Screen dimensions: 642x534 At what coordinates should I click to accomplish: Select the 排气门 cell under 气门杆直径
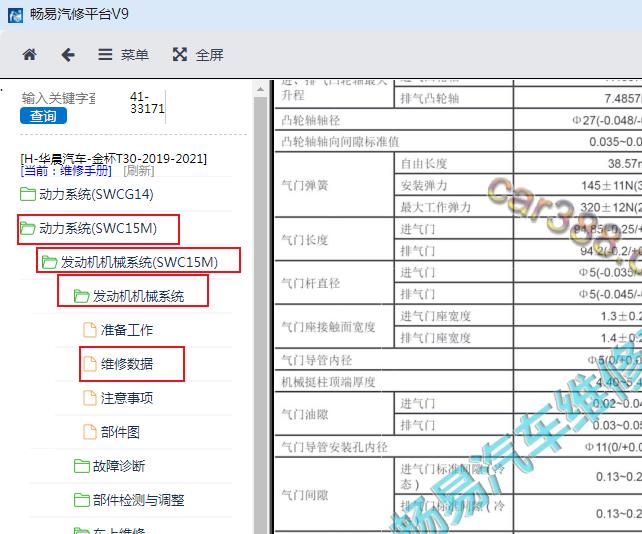454,294
